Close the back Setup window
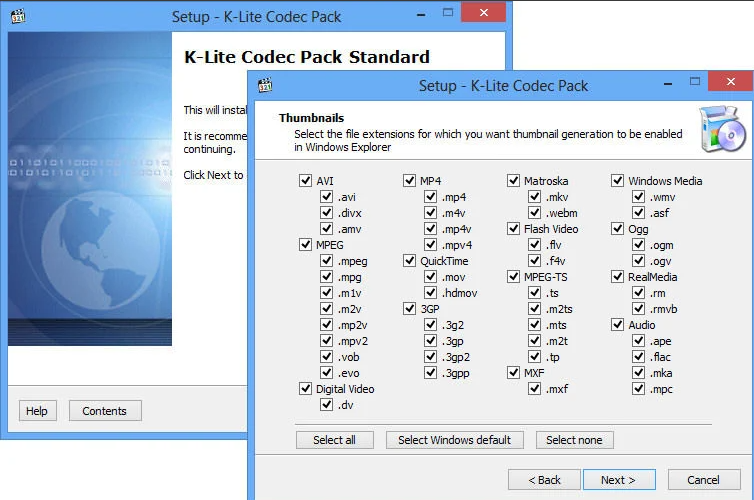 [483, 12]
